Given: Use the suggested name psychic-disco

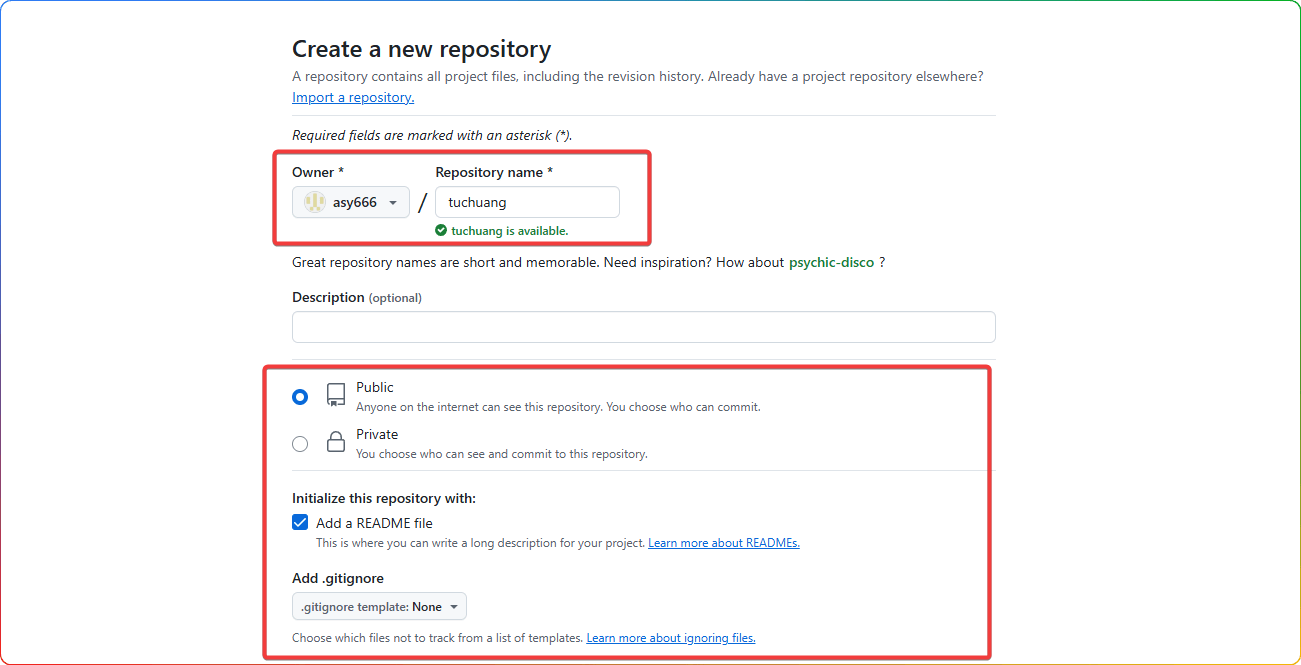Looking at the screenshot, I should 831,262.
